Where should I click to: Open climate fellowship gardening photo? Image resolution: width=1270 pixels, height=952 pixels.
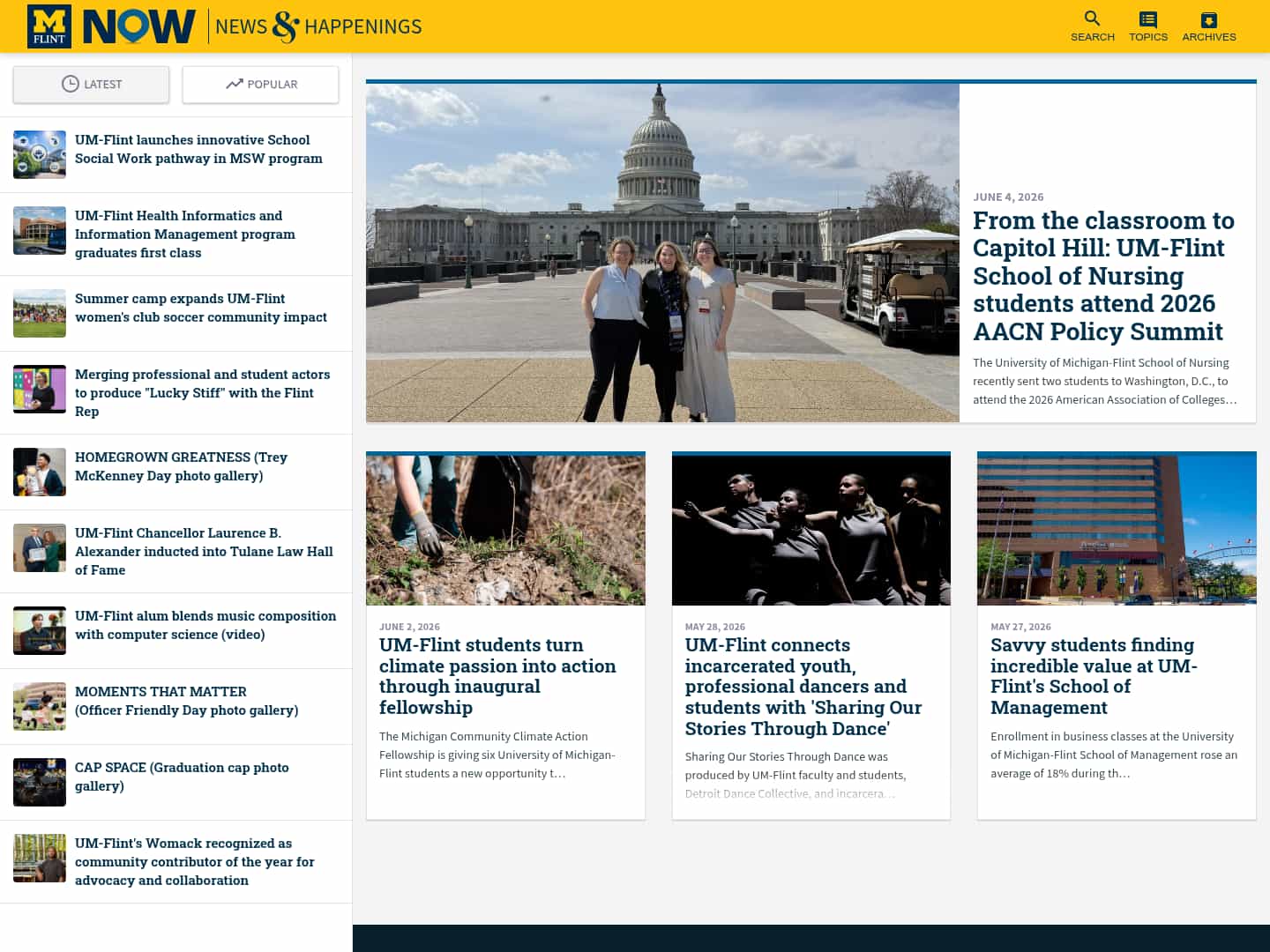[x=505, y=530]
